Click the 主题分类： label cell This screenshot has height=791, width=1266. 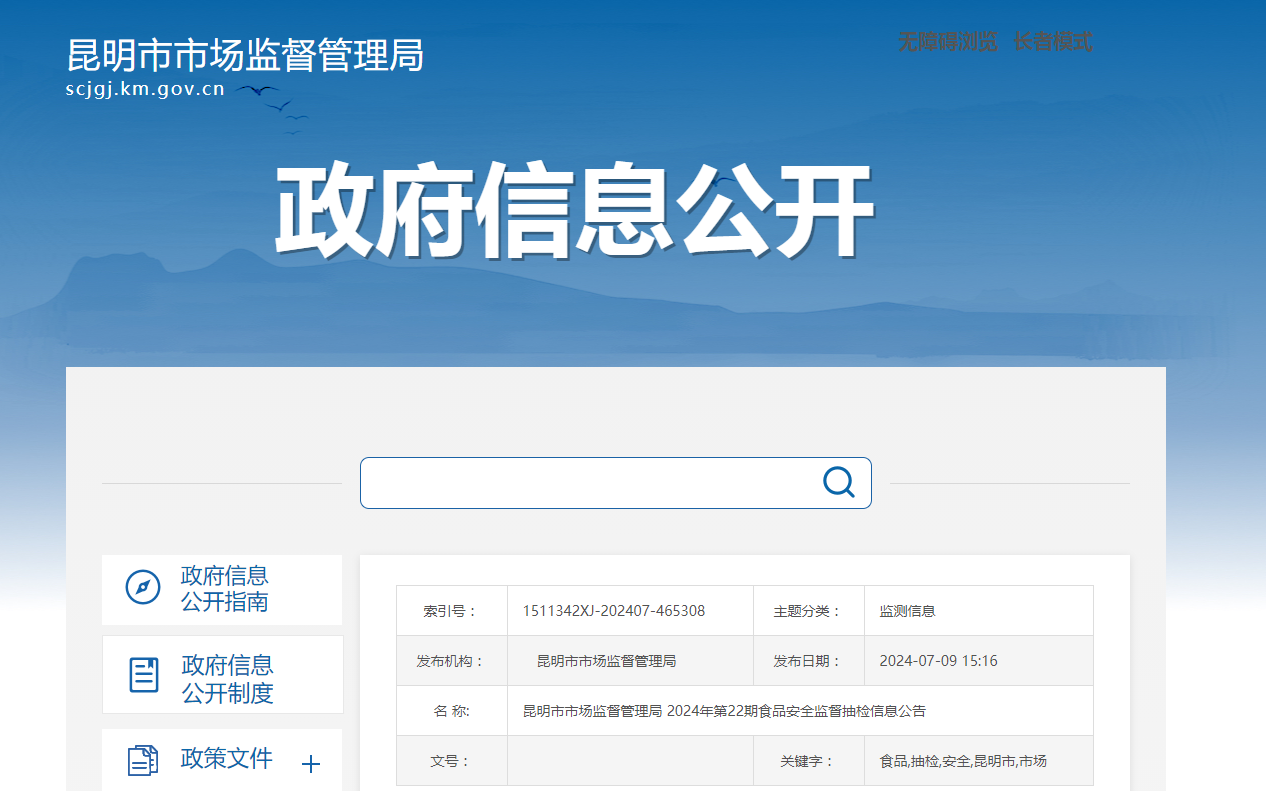pyautogui.click(x=809, y=611)
